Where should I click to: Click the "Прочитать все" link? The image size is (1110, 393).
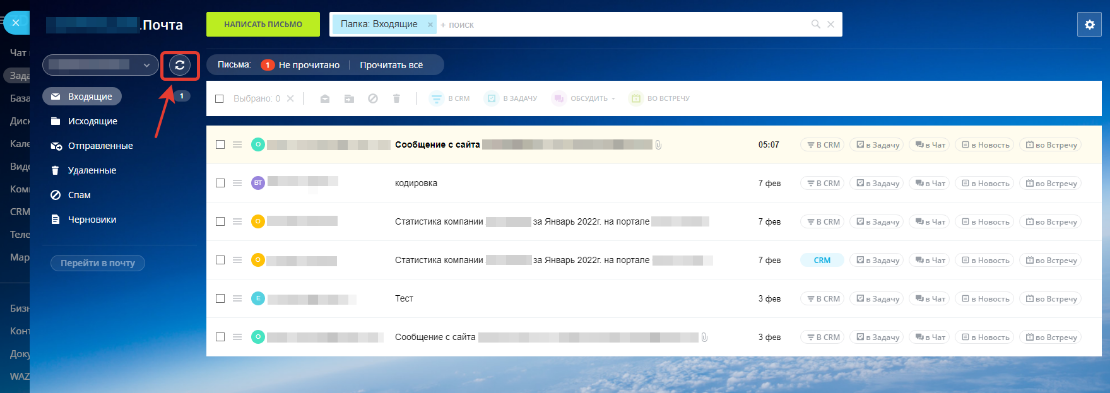(x=391, y=65)
